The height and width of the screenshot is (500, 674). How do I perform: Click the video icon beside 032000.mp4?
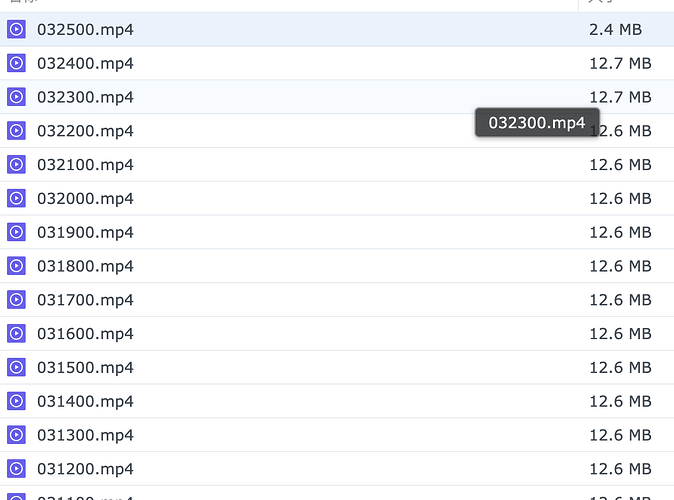point(16,198)
